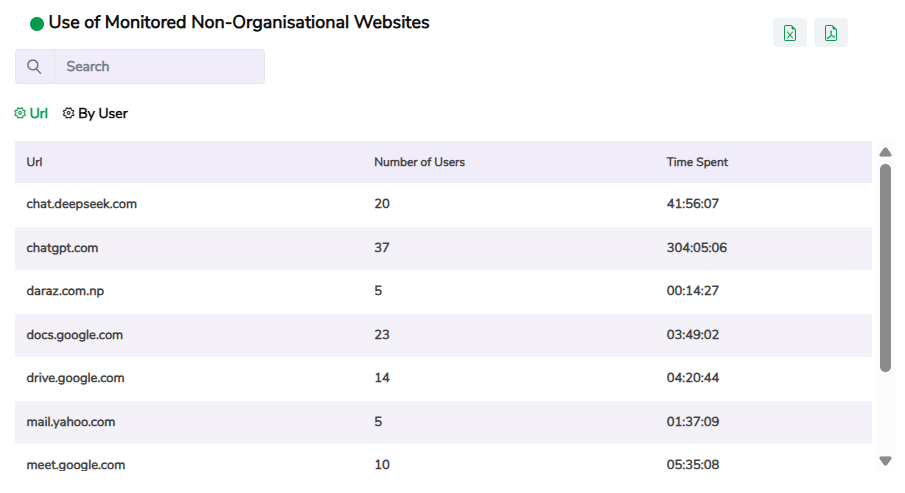Screen dimensions: 905x493
Task: Sort by the Url column header
Action: pyautogui.click(x=35, y=162)
